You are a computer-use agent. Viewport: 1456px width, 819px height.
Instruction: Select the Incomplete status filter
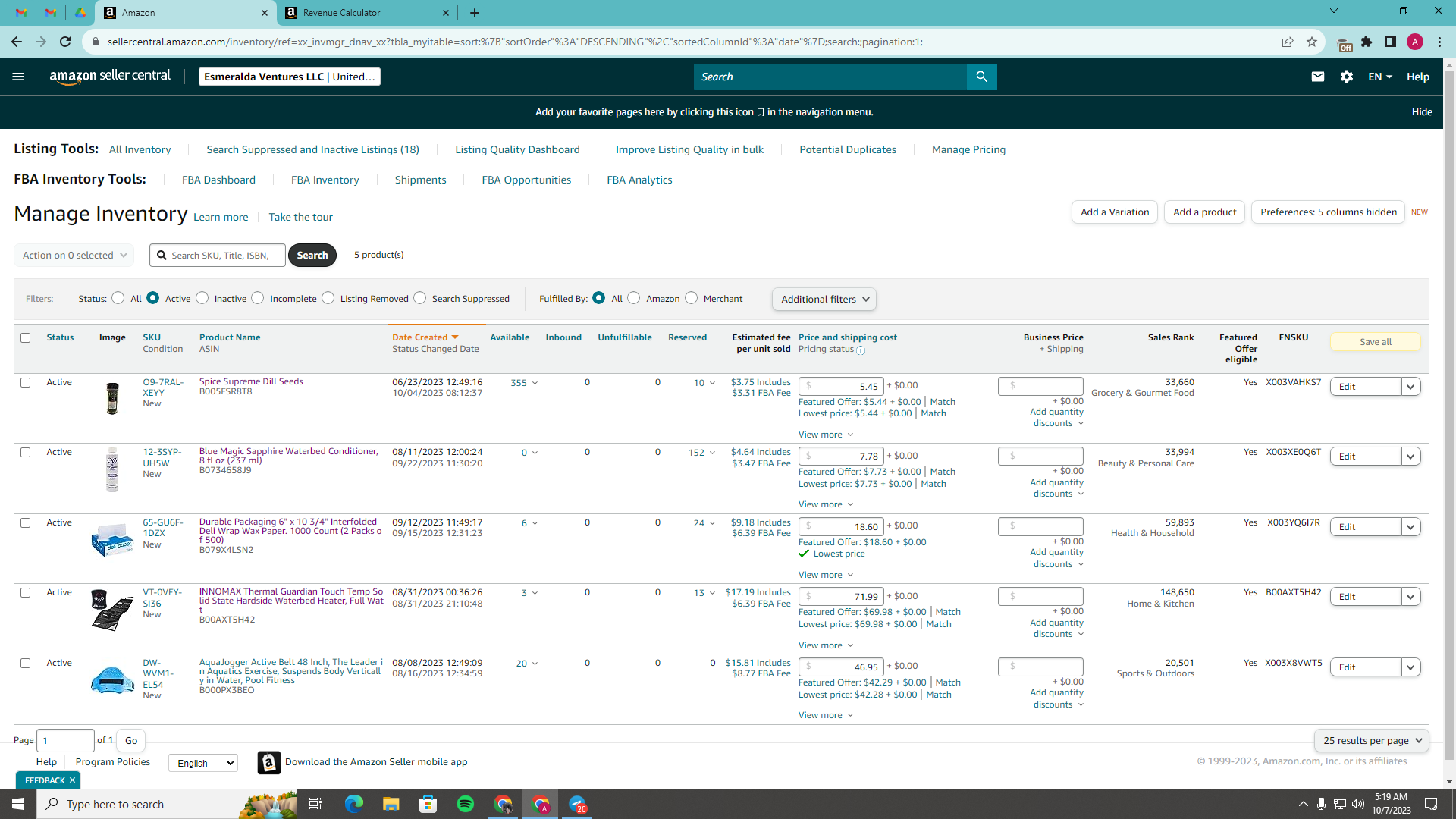(258, 298)
